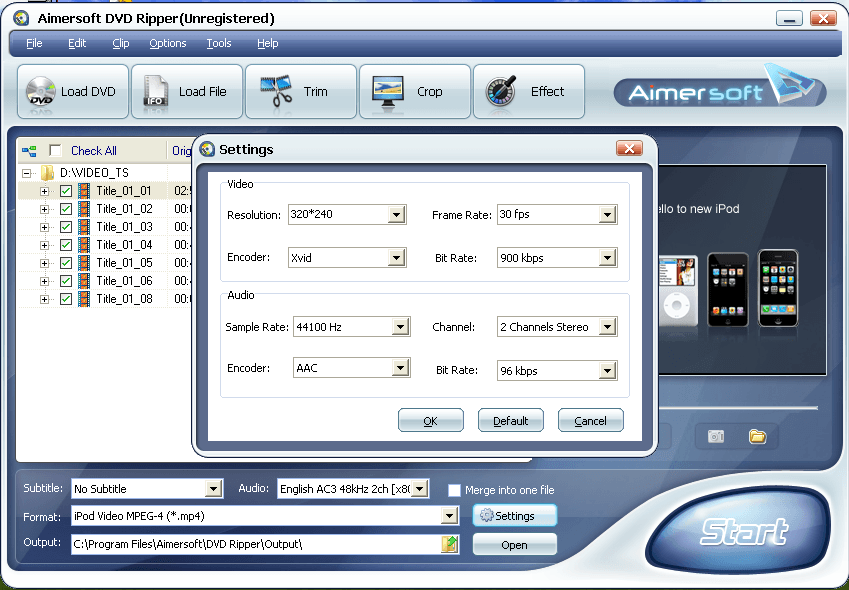Screen dimensions: 849x590
Task: Open the Crop tool
Action: coord(388,92)
